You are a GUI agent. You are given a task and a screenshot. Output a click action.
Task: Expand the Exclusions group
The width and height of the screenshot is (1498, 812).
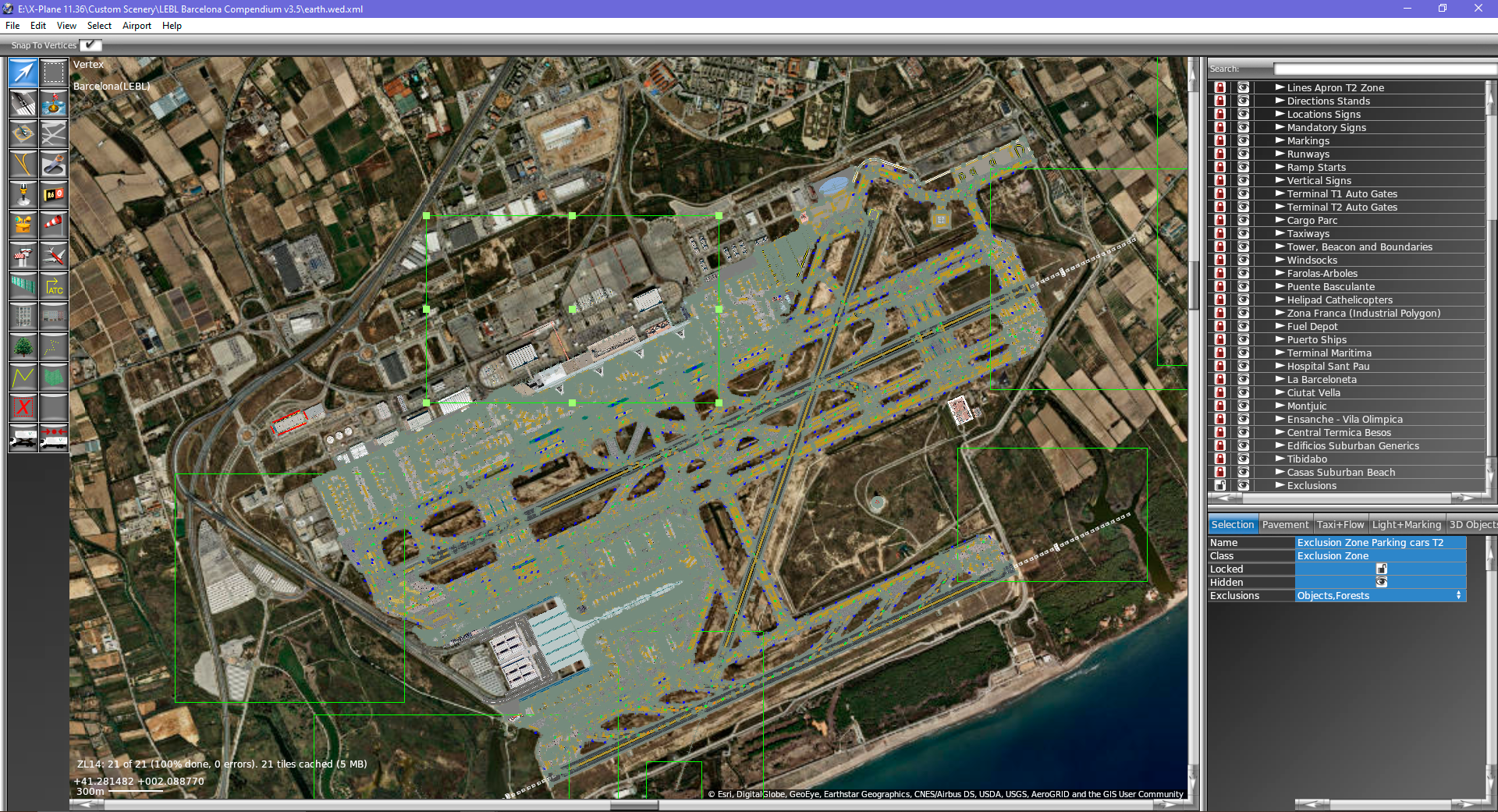click(x=1280, y=485)
